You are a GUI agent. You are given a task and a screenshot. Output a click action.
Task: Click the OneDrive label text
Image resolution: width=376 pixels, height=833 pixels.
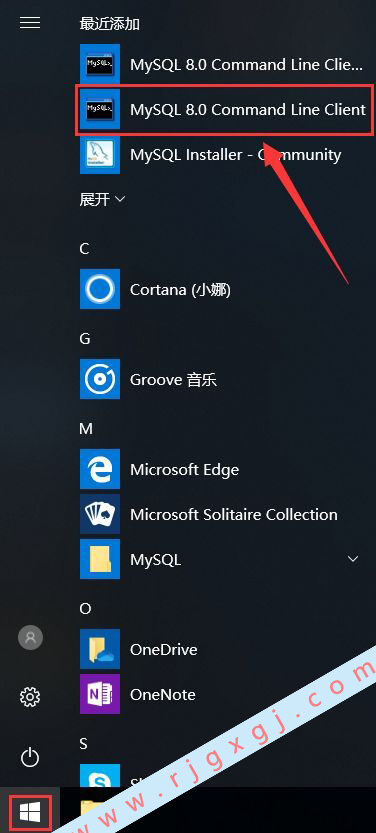click(164, 650)
